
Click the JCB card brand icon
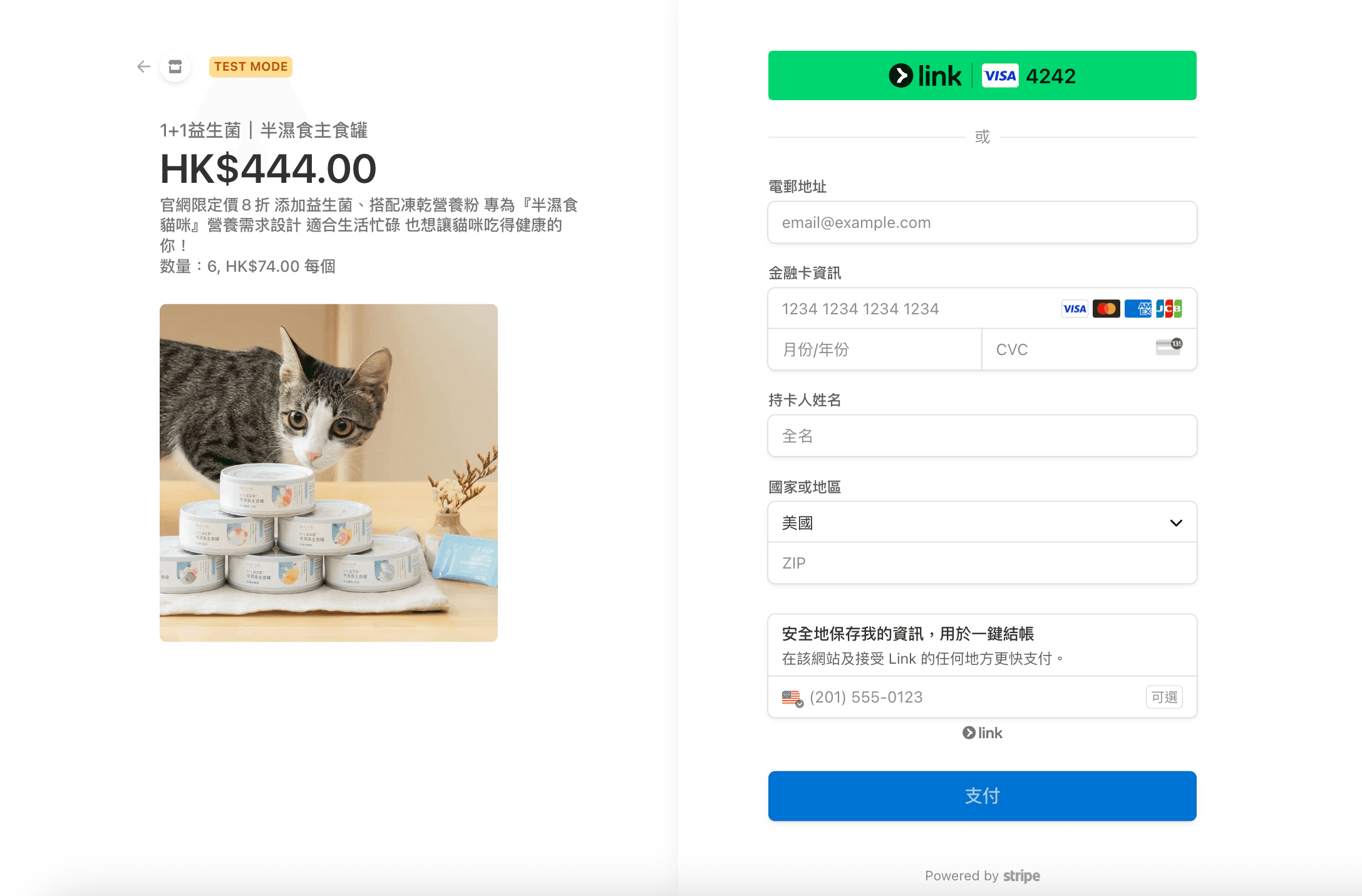(1169, 309)
